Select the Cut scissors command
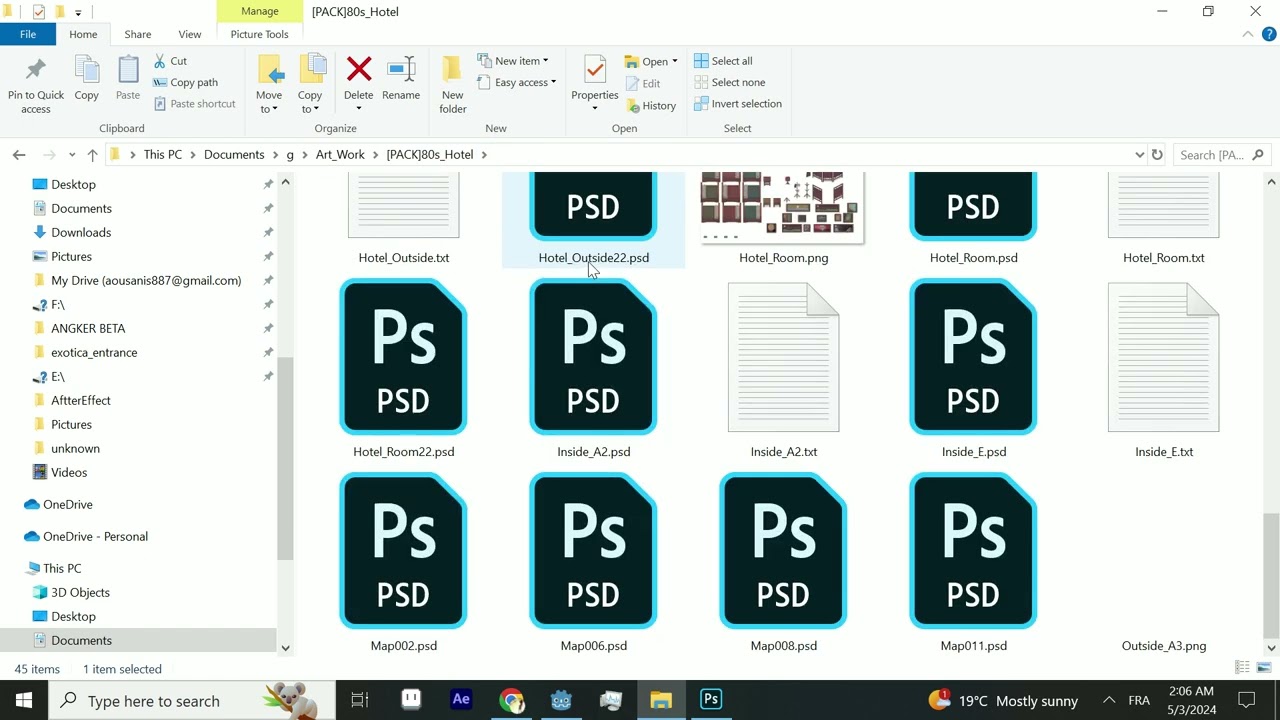The image size is (1280, 720). pyautogui.click(x=171, y=61)
